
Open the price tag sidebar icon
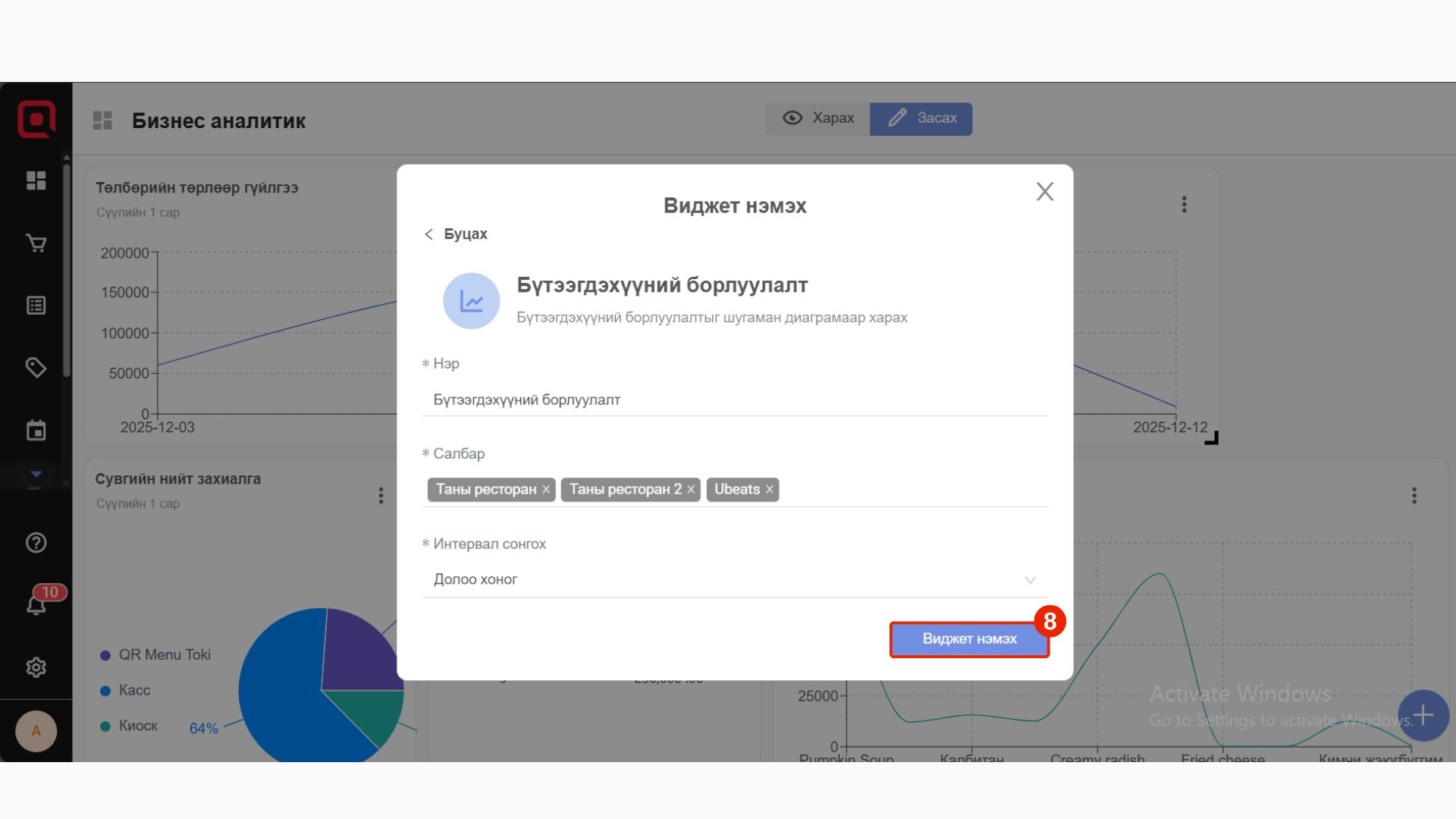(36, 368)
